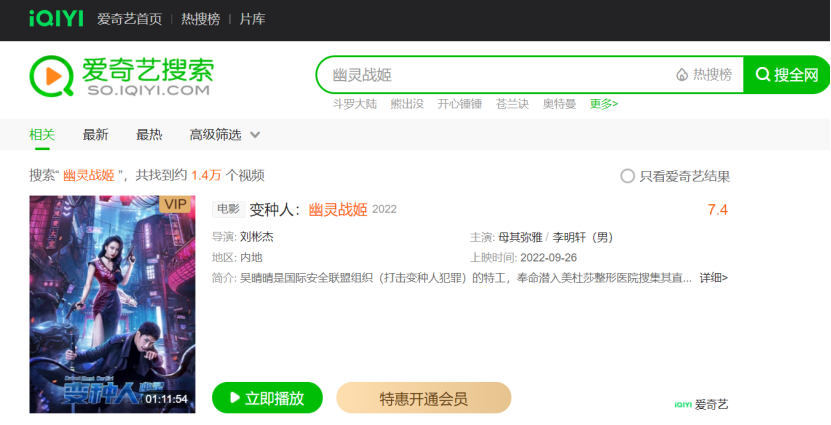Image resolution: width=831 pixels, height=425 pixels.
Task: Switch to the 最新 tab
Action: pyautogui.click(x=95, y=135)
